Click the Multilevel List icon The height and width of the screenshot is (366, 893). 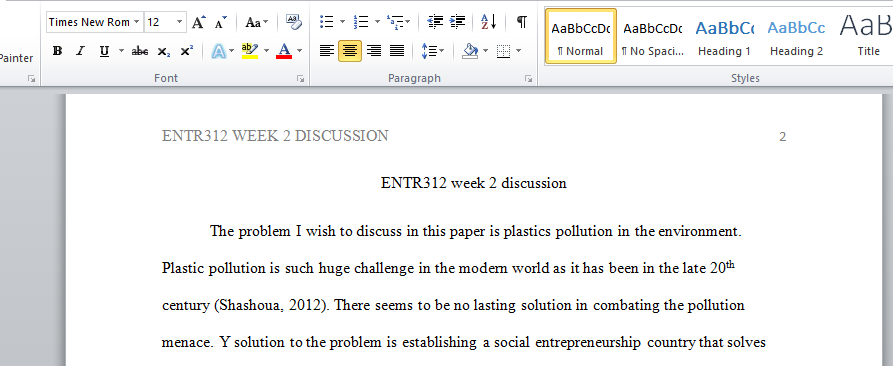[395, 23]
